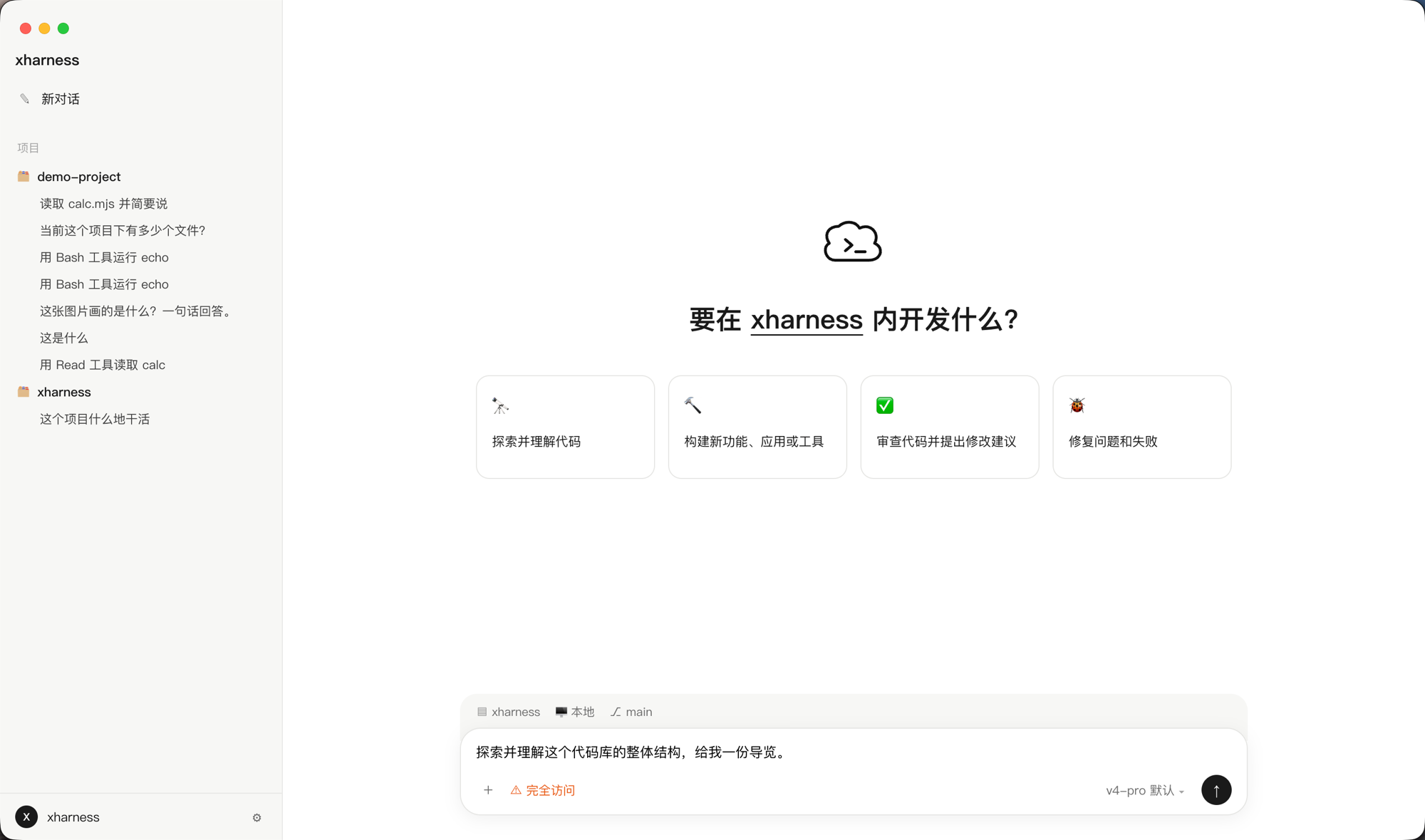Collapse the demo-project project group
Image resolution: width=1425 pixels, height=840 pixels.
(x=79, y=177)
